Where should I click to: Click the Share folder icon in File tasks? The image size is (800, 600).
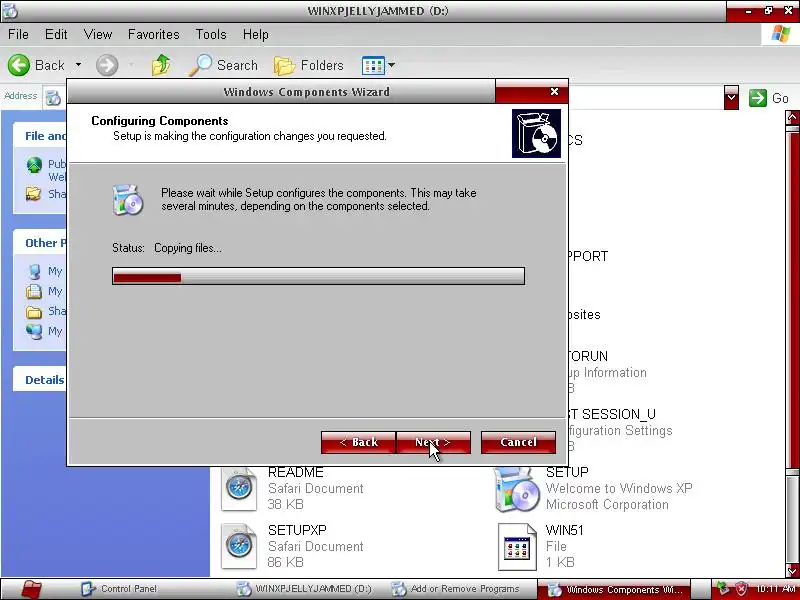(x=34, y=194)
